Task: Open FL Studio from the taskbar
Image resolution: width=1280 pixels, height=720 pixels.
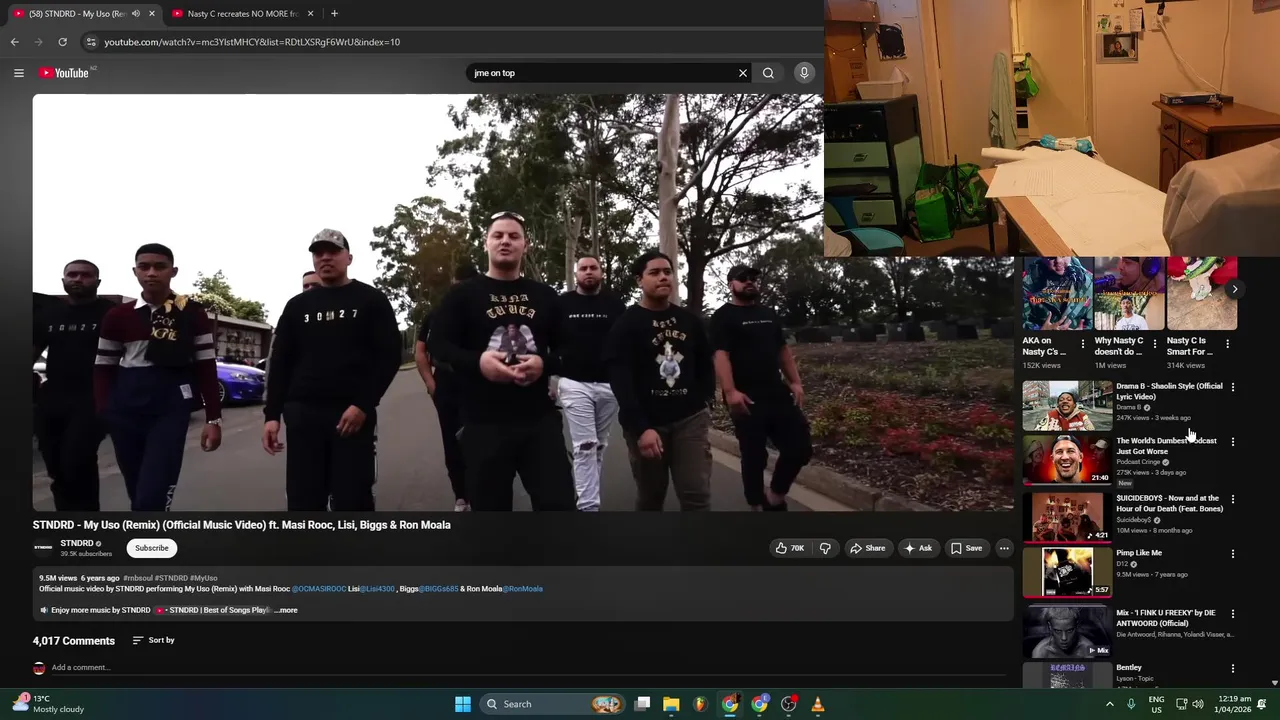Action: click(x=701, y=704)
